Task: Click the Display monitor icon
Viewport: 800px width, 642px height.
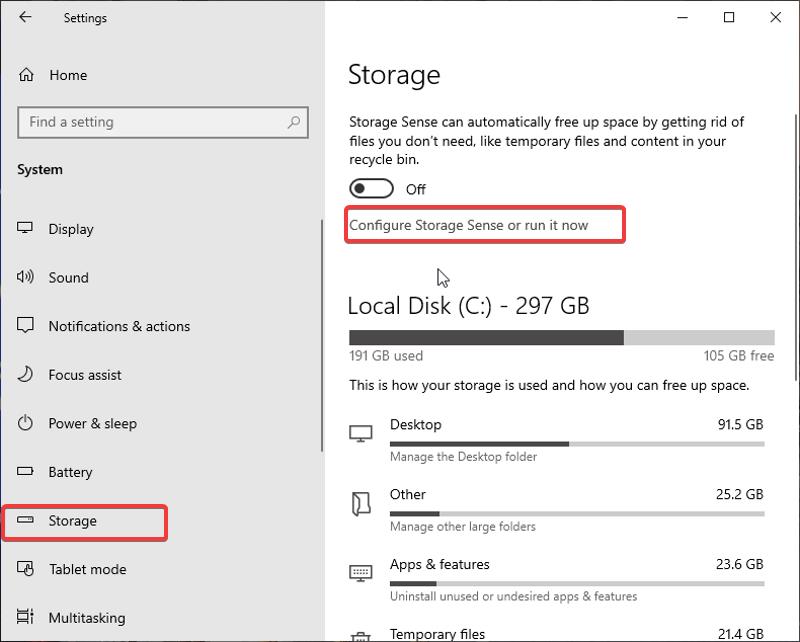Action: 27,229
